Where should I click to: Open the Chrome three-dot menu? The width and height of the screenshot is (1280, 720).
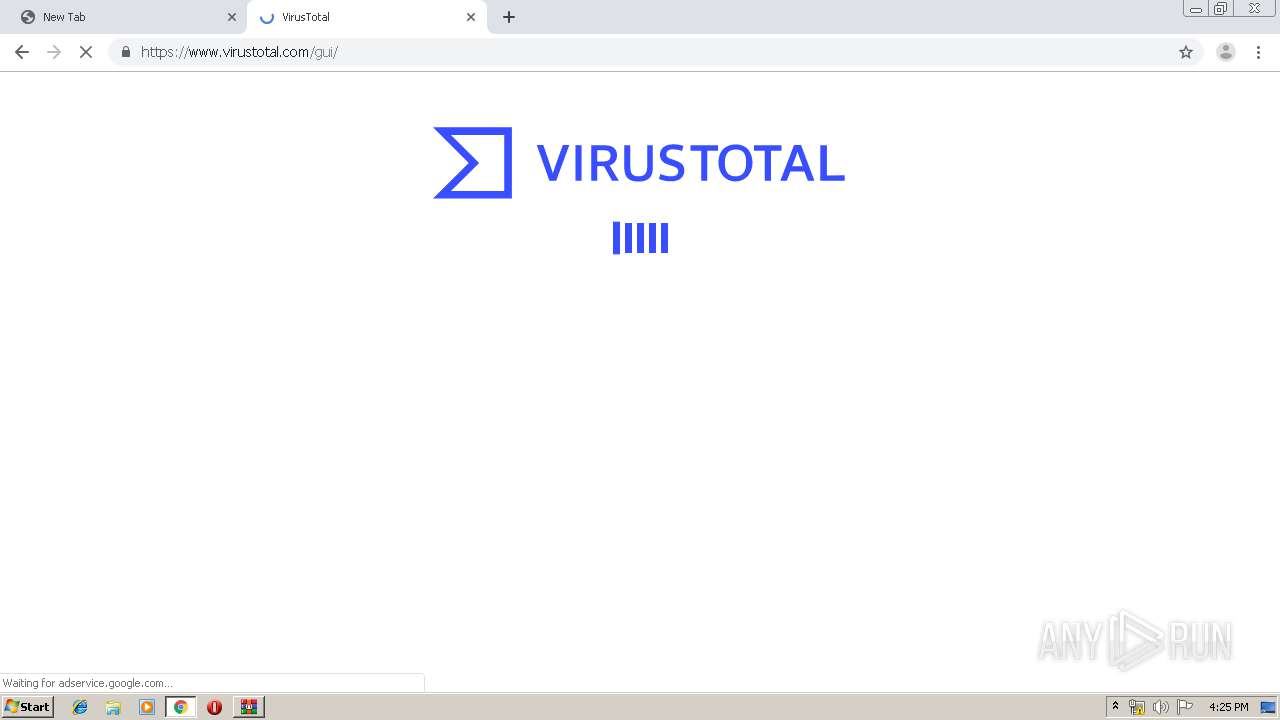[1258, 52]
